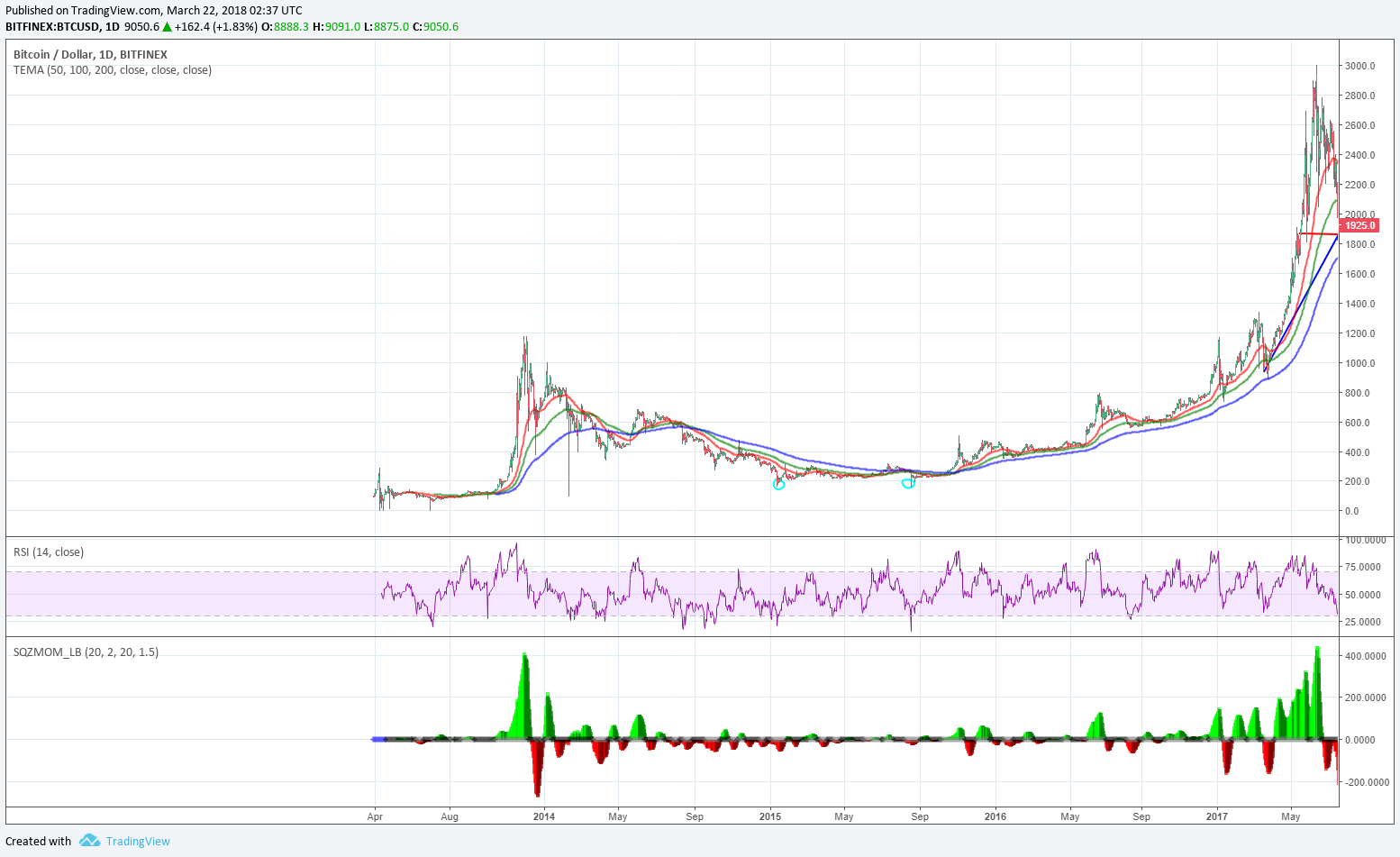Click the 'Aug' date axis label
Image resolution: width=1400 pixels, height=857 pixels.
tap(450, 816)
